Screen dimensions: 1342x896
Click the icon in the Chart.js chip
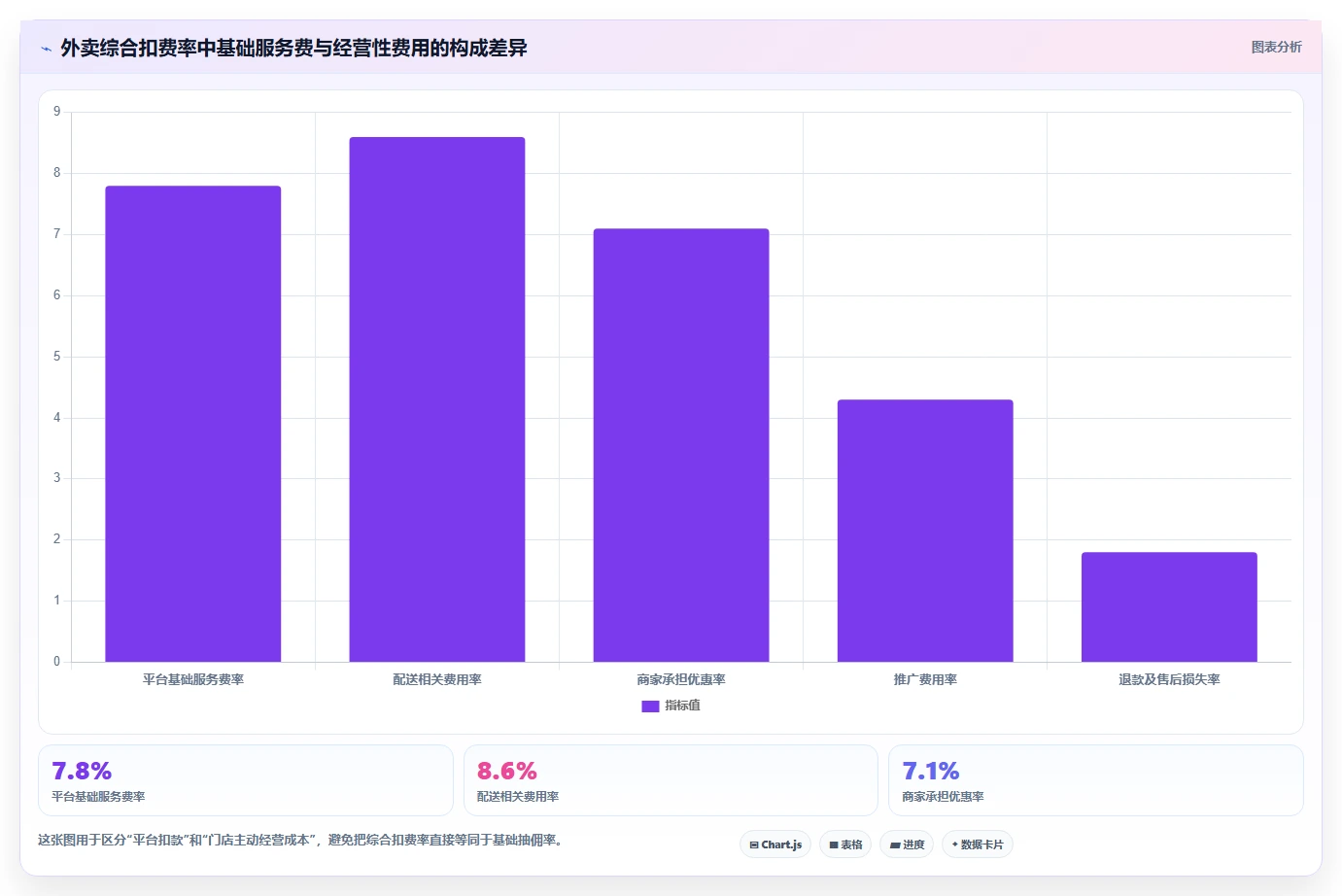pos(753,845)
